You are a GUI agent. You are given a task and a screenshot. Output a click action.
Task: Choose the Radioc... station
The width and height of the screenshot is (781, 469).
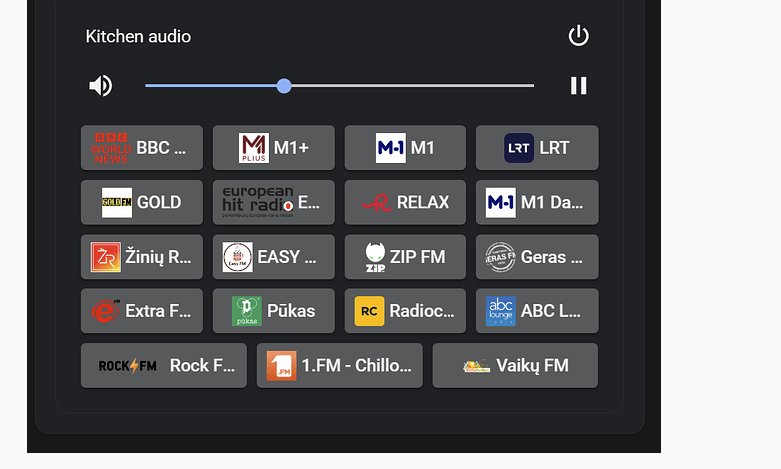pyautogui.click(x=405, y=311)
